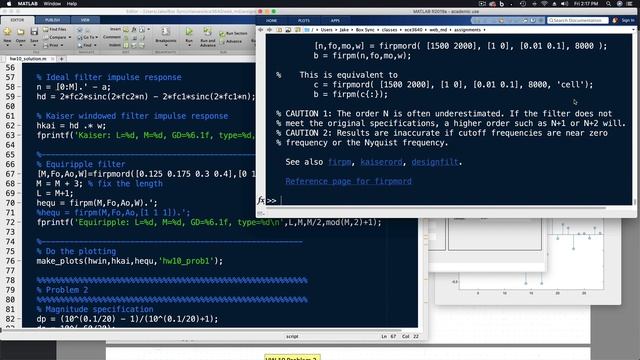Click the date and time in the menu bar
Screen dimensions: 640x360
[586, 4]
